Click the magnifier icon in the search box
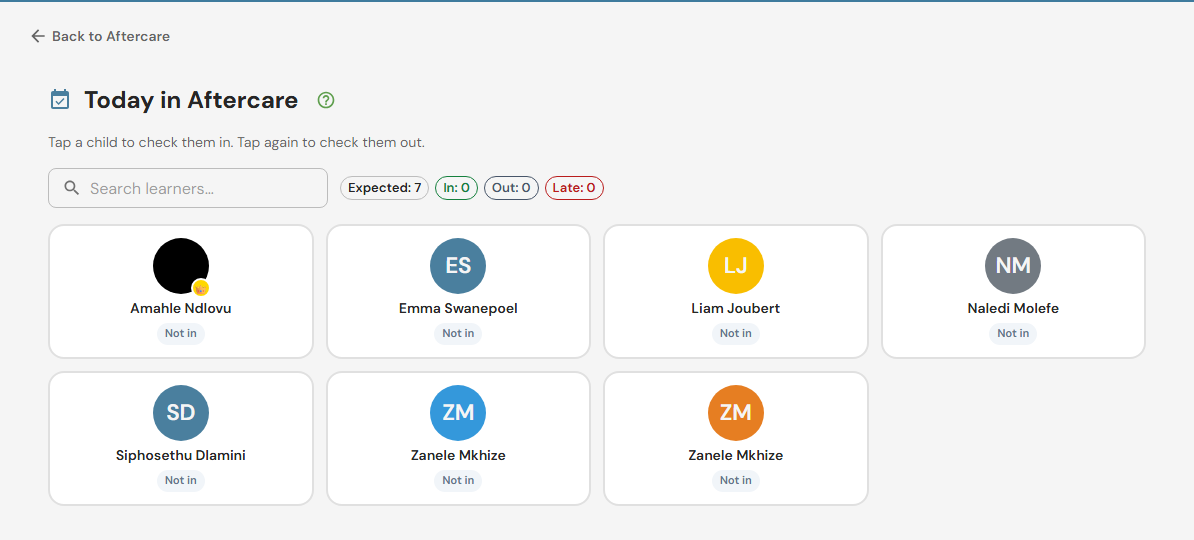This screenshot has height=540, width=1194. coord(72,188)
